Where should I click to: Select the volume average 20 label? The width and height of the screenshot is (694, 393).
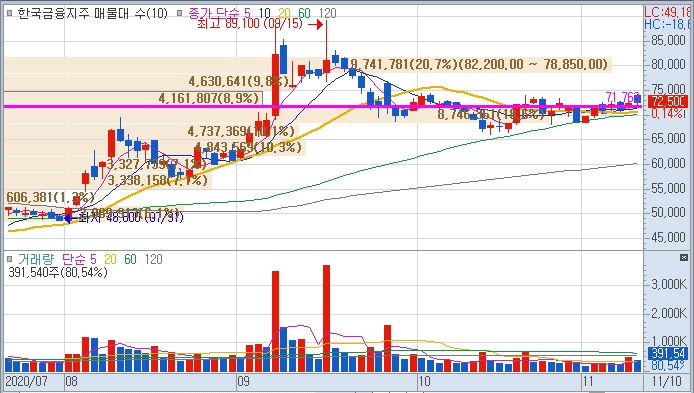pyautogui.click(x=110, y=259)
